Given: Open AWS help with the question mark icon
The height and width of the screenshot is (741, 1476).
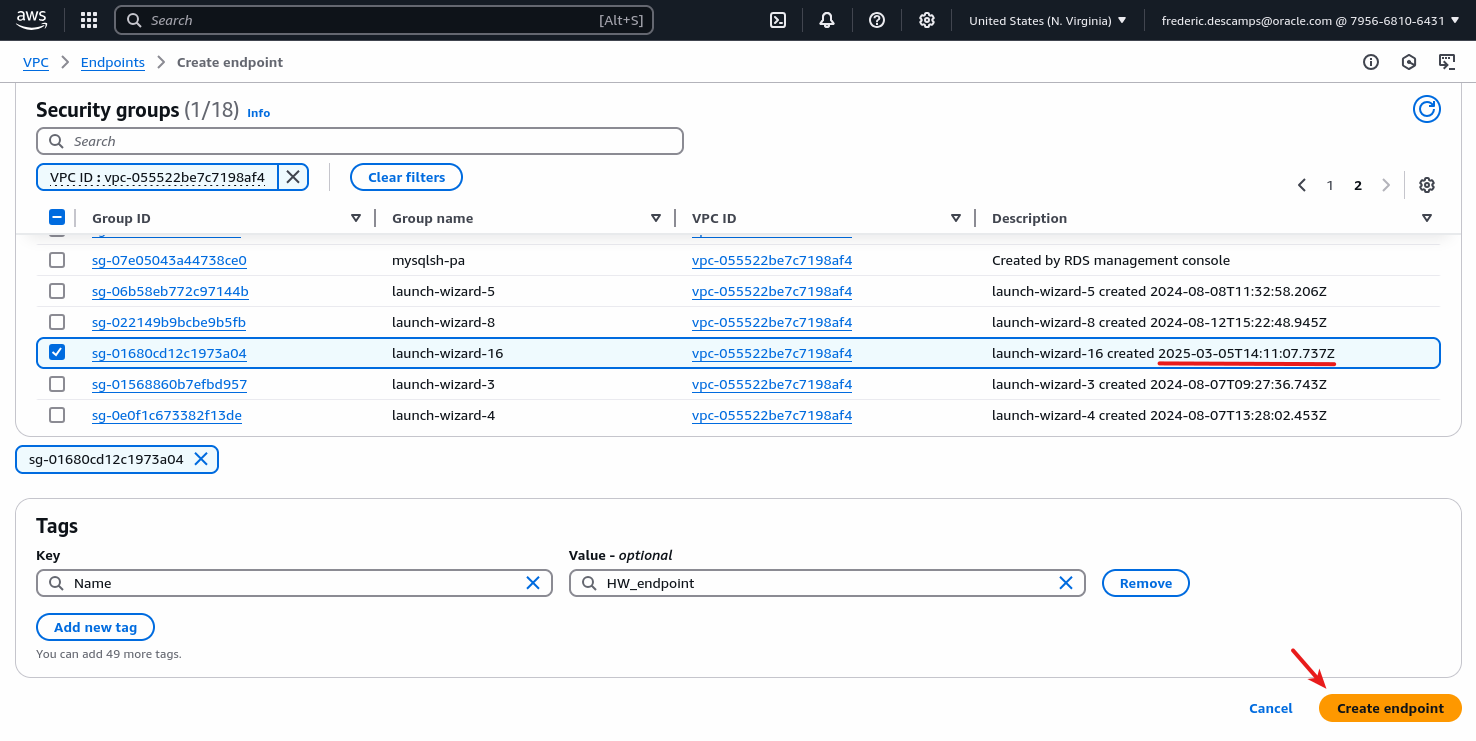Looking at the screenshot, I should (x=877, y=19).
